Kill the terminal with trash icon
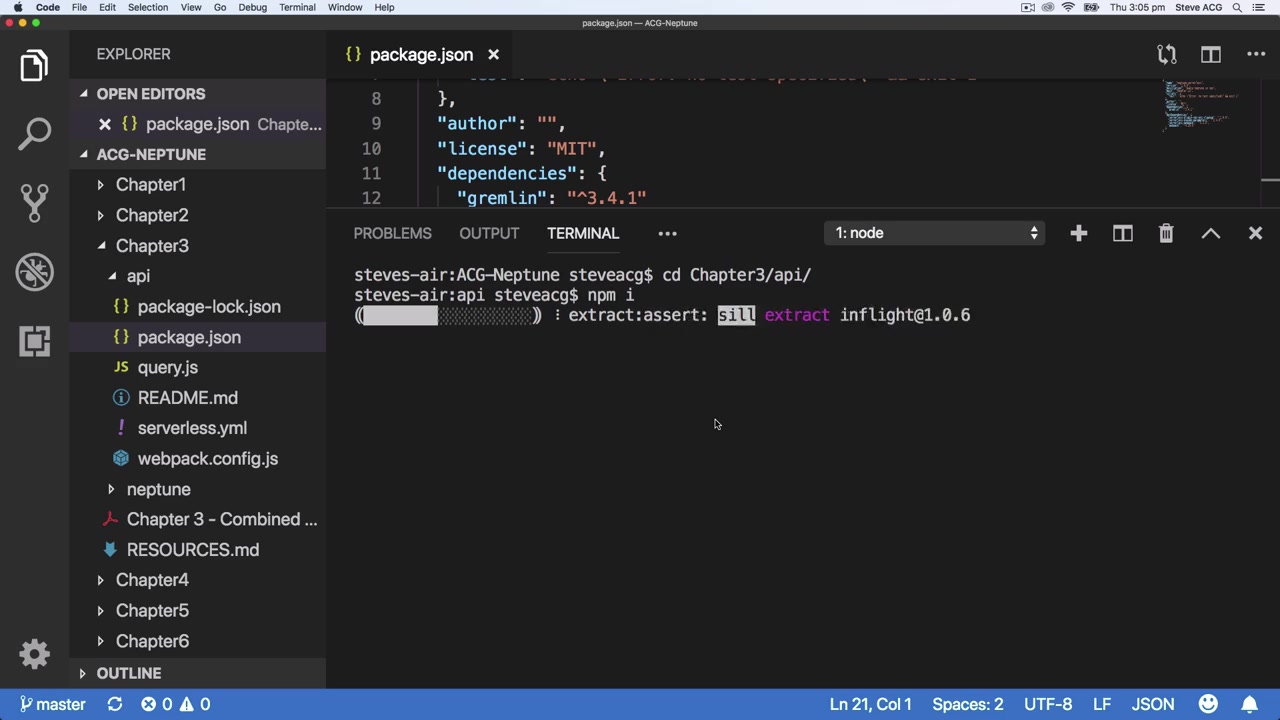Image resolution: width=1280 pixels, height=720 pixels. tap(1166, 233)
